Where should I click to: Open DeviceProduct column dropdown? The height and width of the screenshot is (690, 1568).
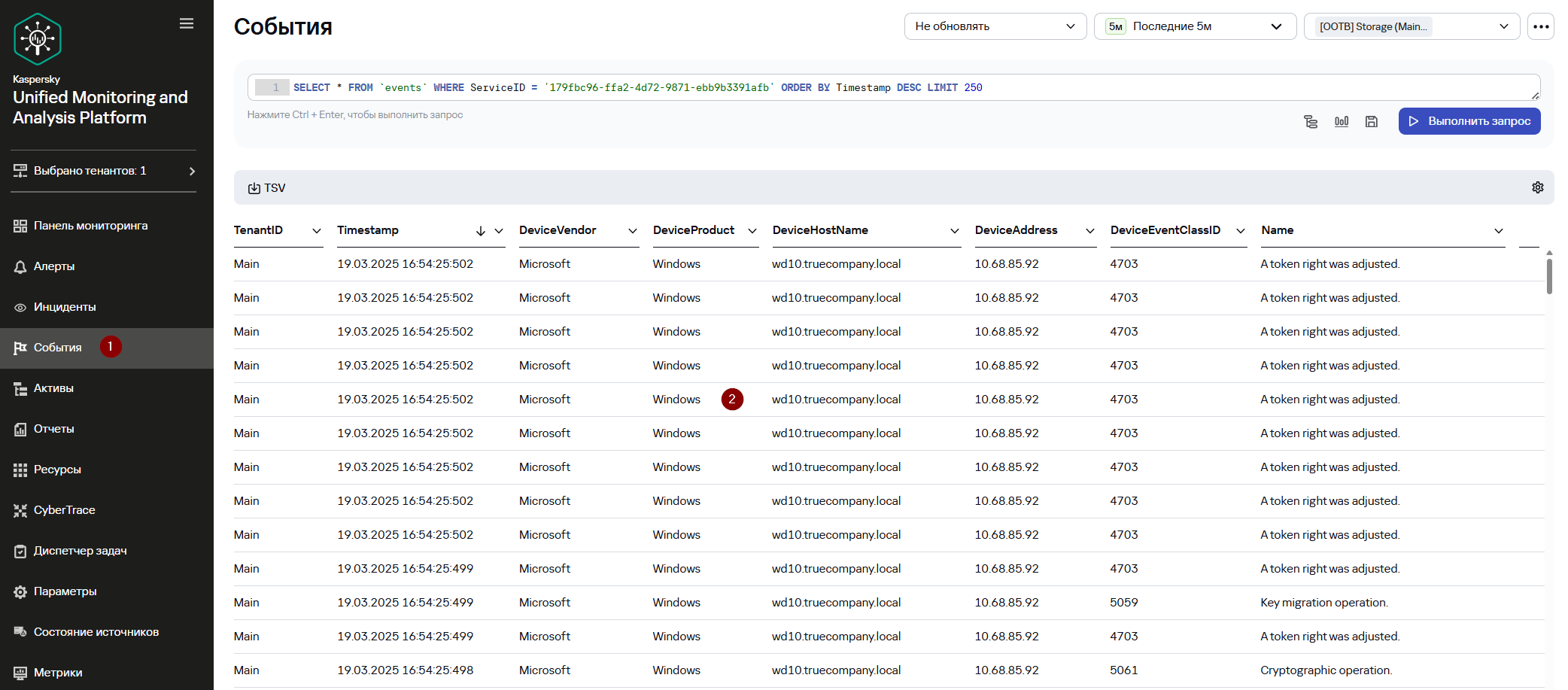(752, 231)
